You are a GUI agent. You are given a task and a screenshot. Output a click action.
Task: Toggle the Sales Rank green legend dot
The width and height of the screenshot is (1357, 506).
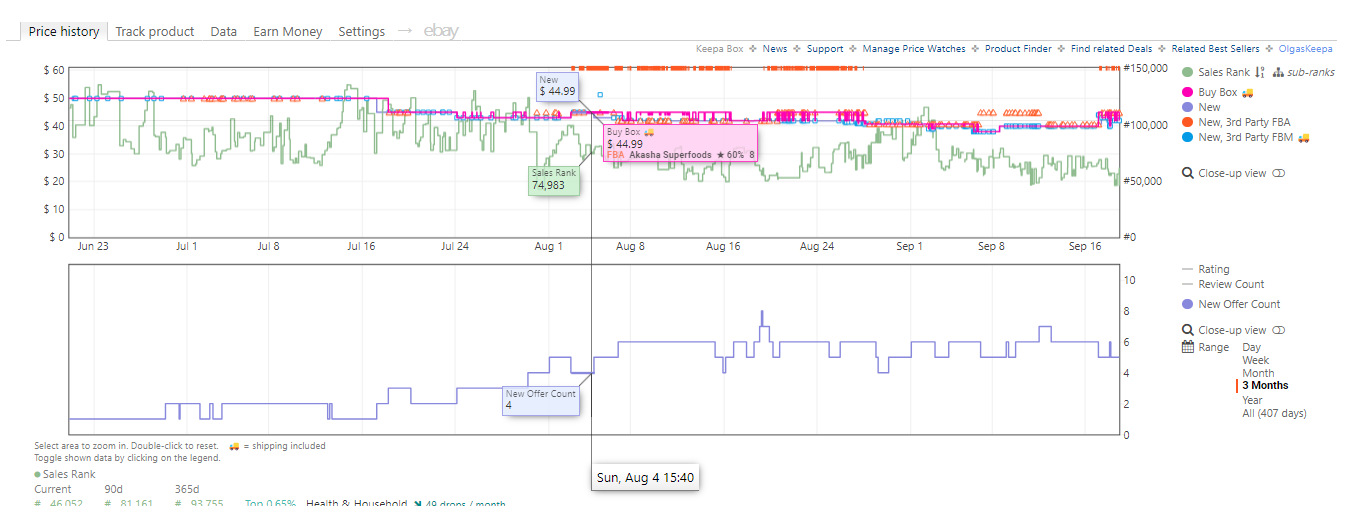[1187, 72]
